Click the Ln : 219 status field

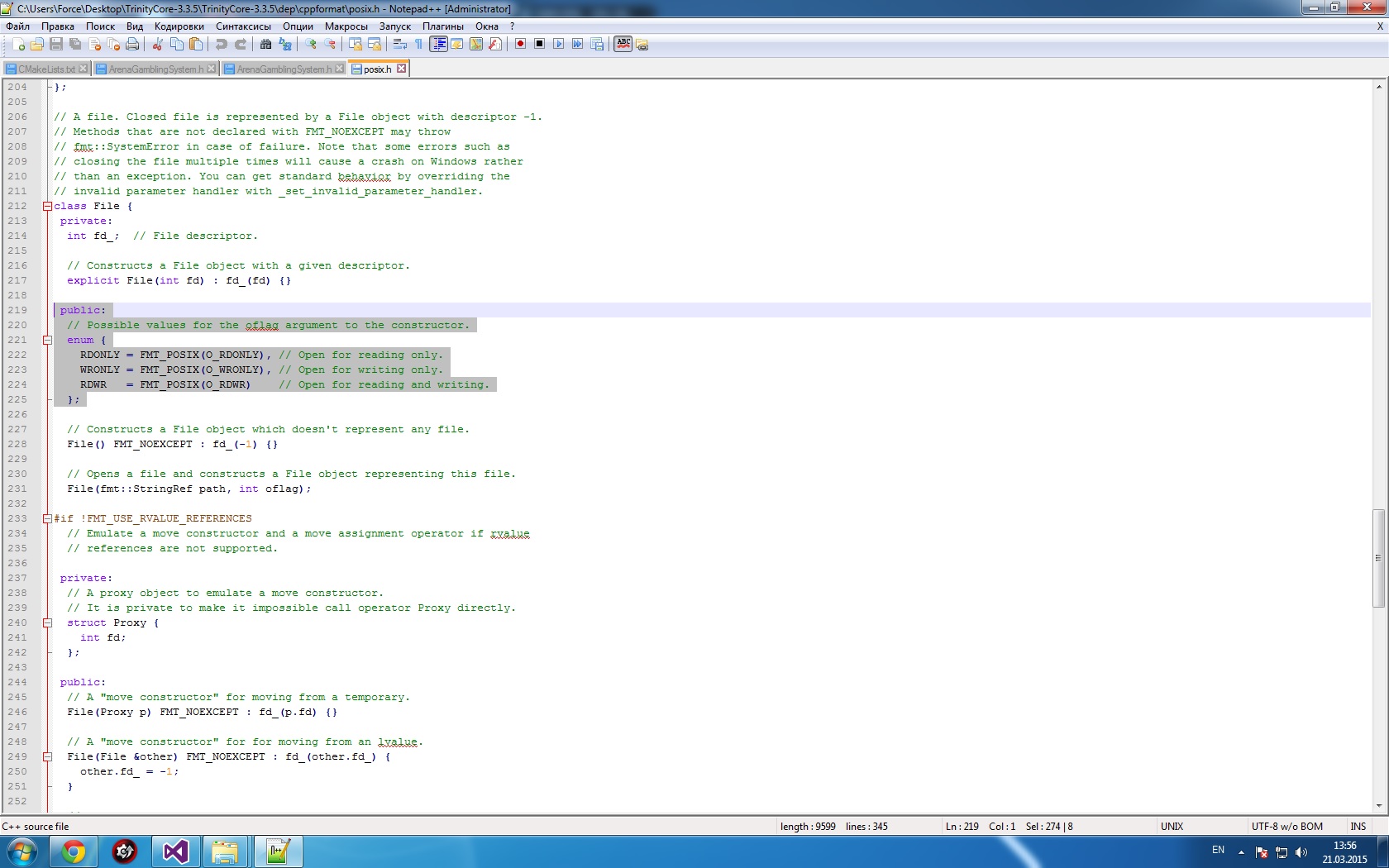(962, 827)
